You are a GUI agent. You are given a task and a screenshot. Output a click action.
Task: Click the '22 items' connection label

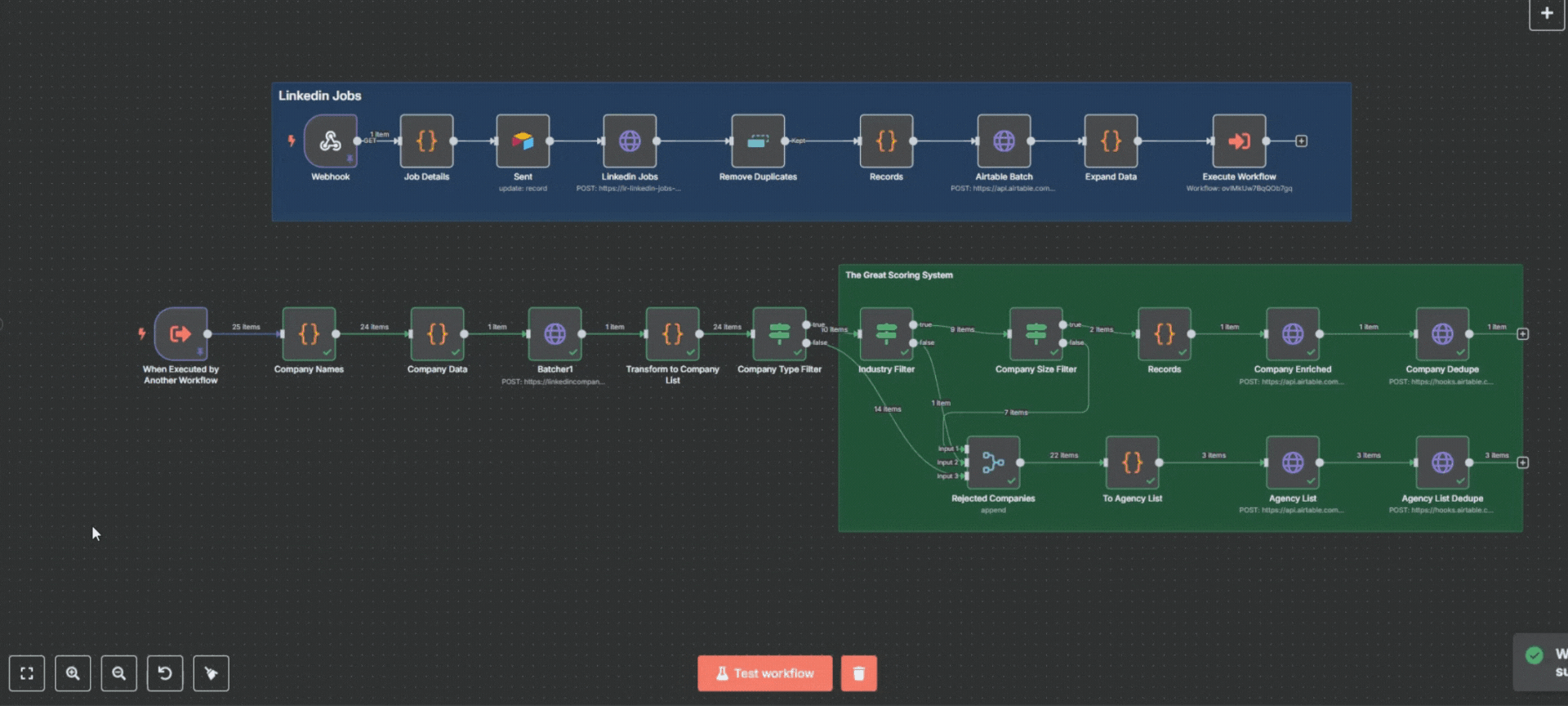point(1064,455)
